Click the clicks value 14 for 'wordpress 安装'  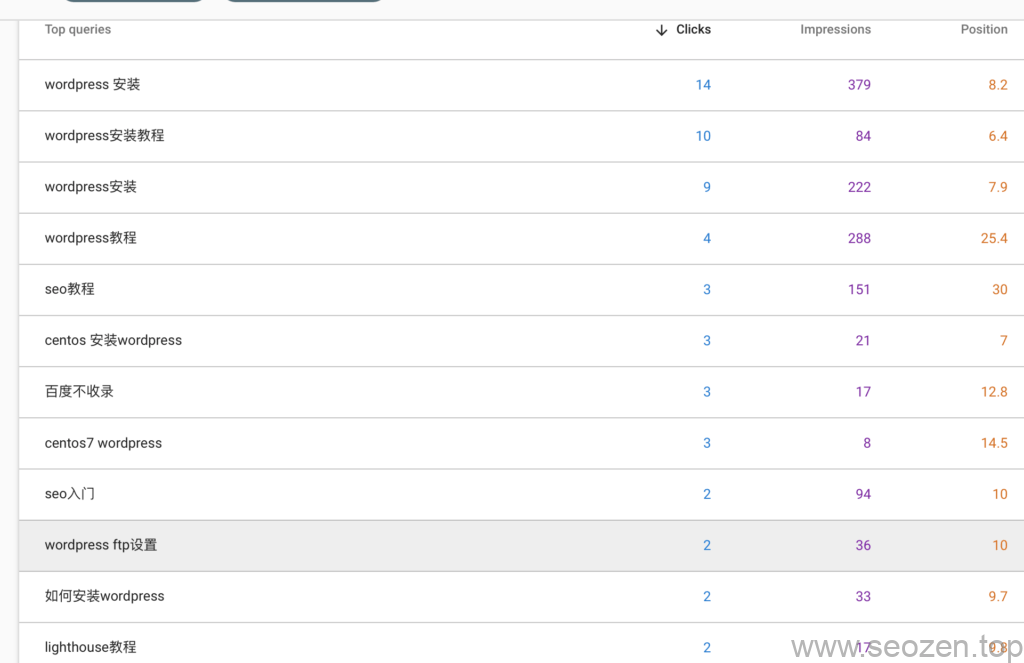(x=703, y=85)
